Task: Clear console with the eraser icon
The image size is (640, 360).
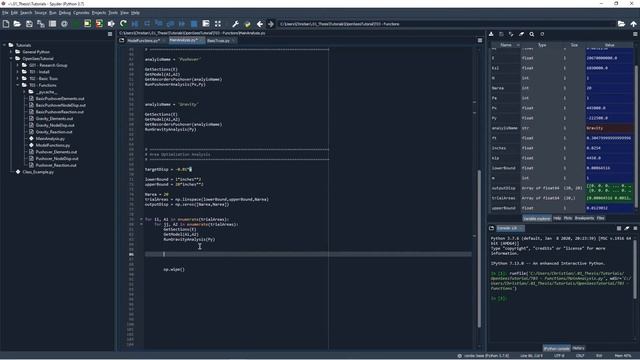Action: (627, 228)
